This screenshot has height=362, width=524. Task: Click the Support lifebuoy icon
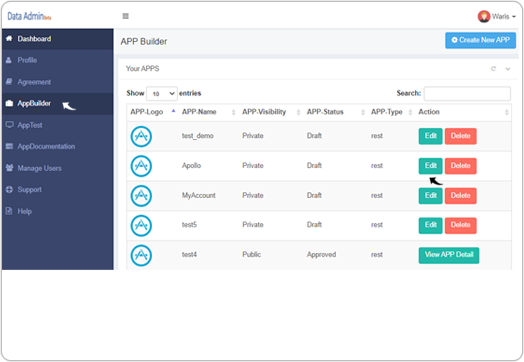(x=9, y=190)
